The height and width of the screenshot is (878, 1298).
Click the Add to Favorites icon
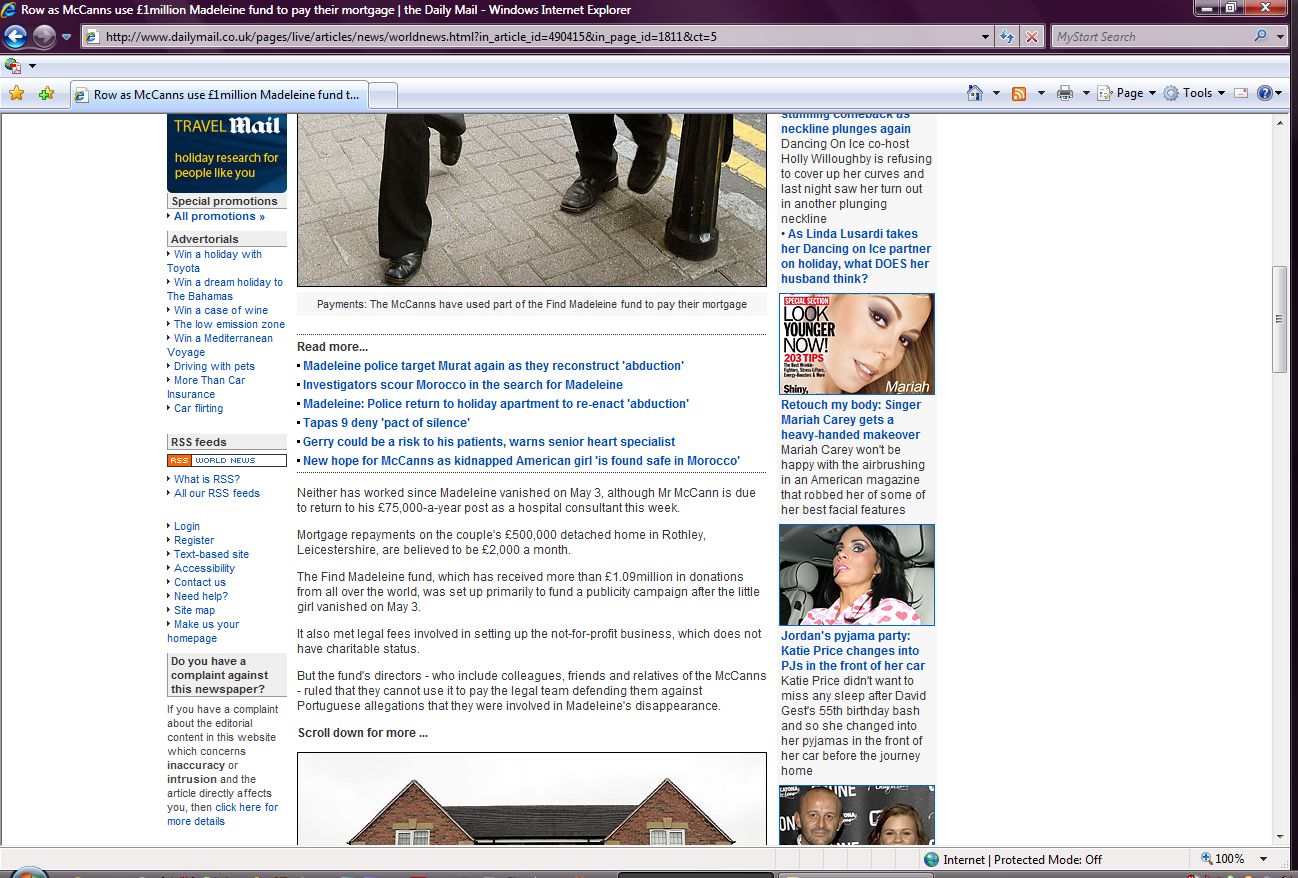coord(46,94)
